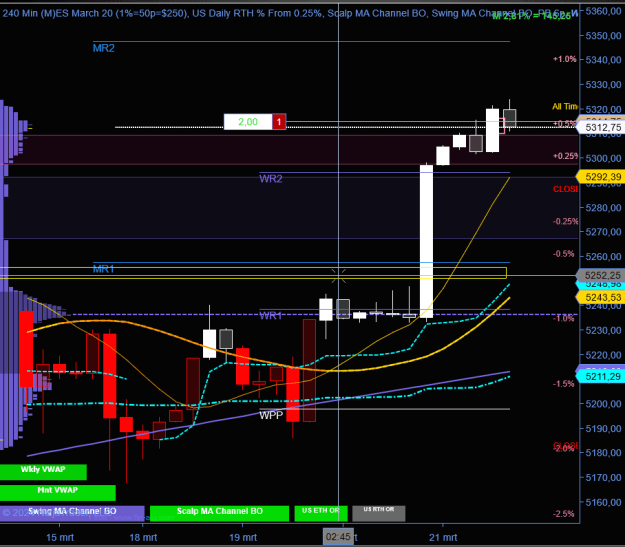Click the order quantity box showing 2,00
The height and width of the screenshot is (547, 625).
[248, 122]
